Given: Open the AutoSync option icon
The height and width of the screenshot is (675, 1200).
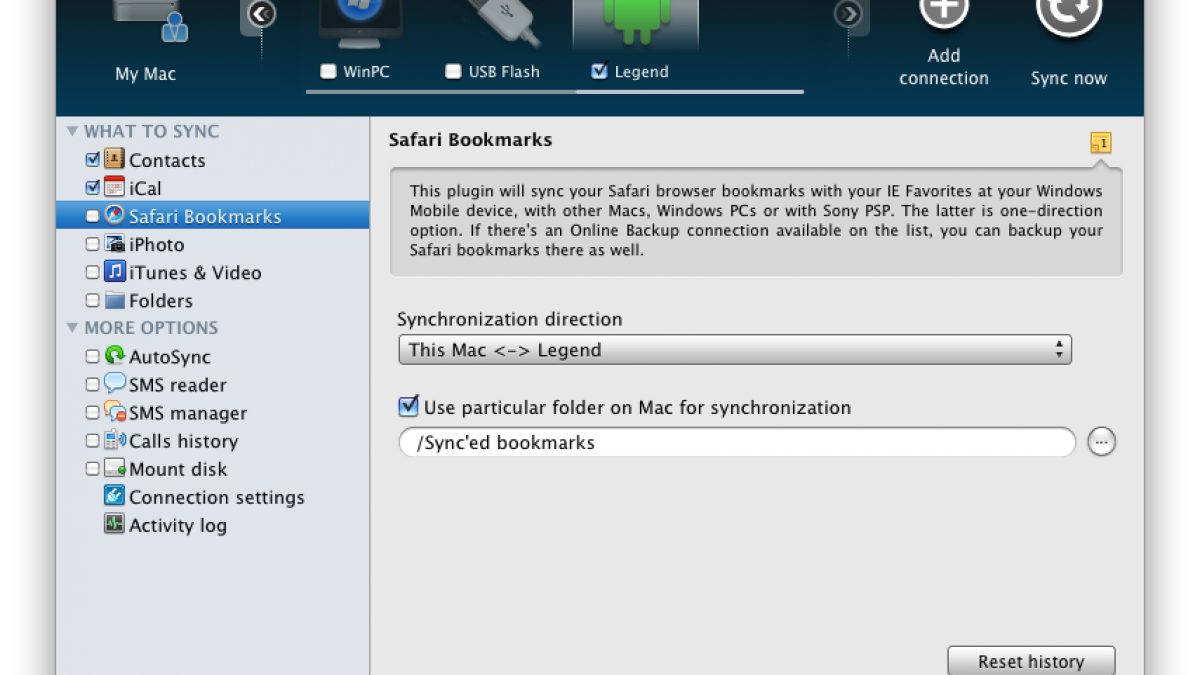Looking at the screenshot, I should (115, 357).
